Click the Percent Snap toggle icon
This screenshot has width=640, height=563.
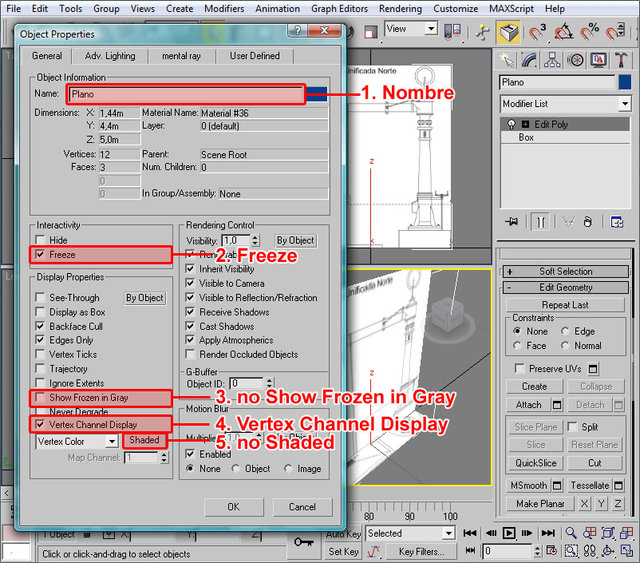click(x=589, y=32)
